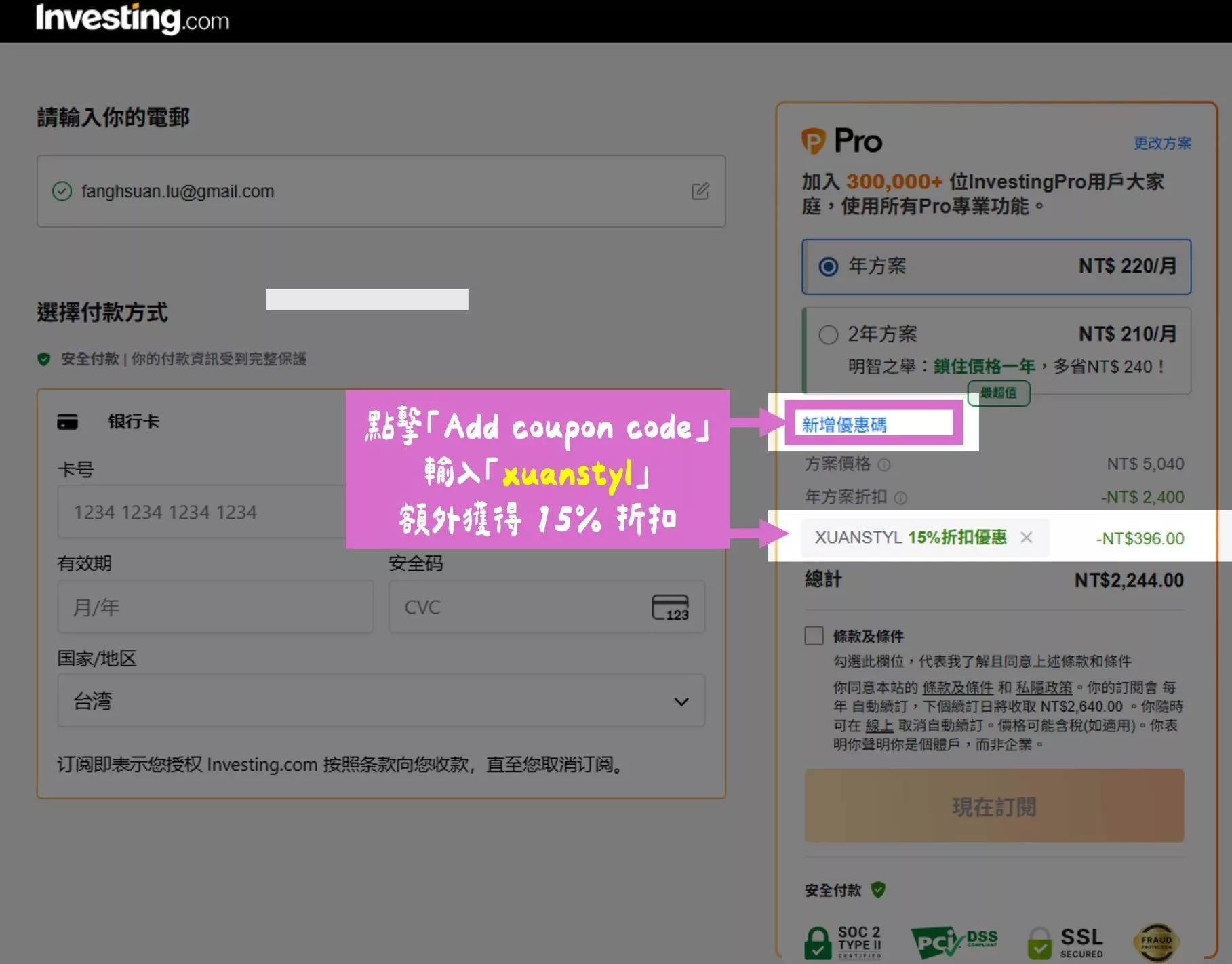Screen dimensions: 1232x964
Task: Check the 條款及條件 checkbox
Action: (814, 636)
